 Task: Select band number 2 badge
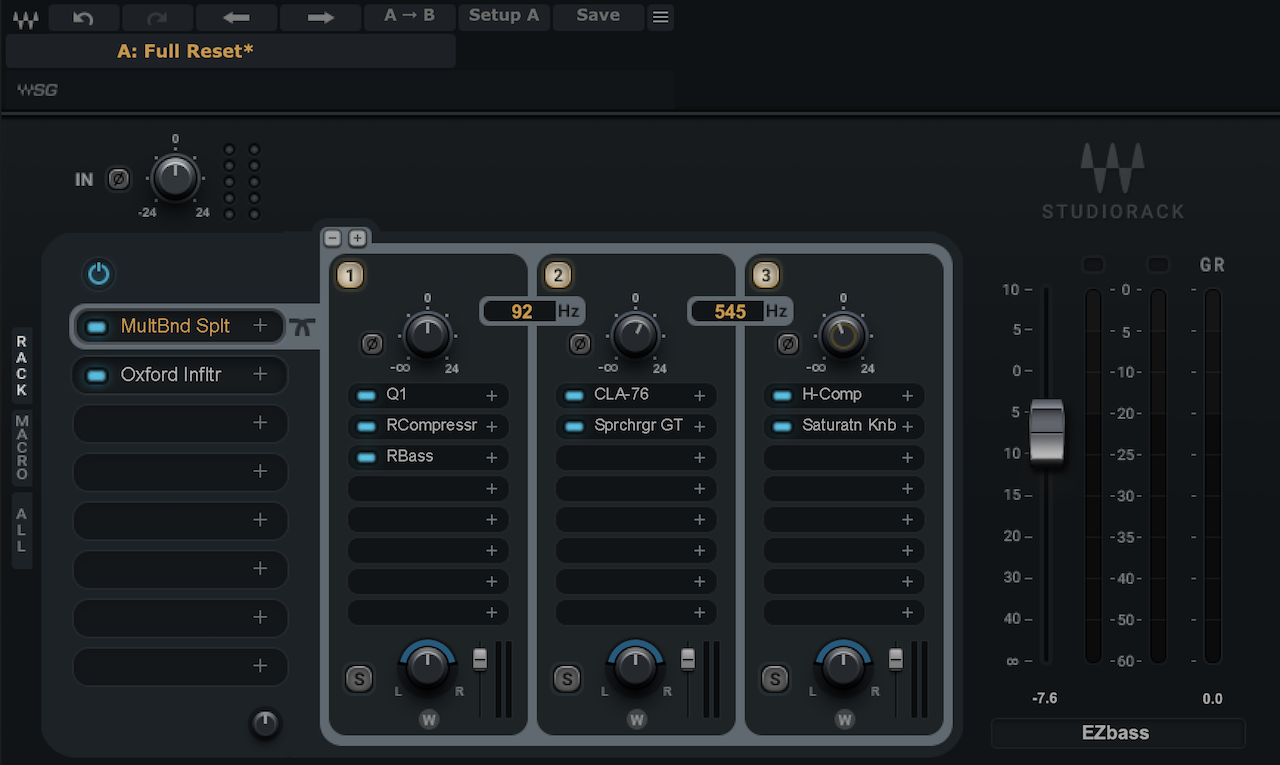click(x=558, y=275)
